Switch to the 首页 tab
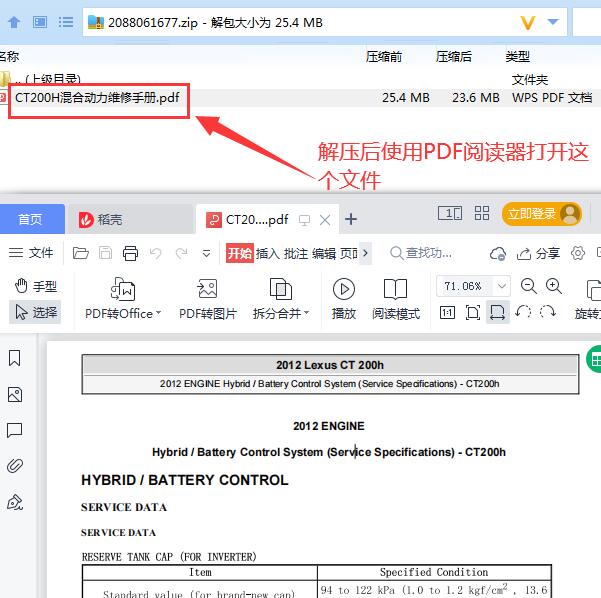This screenshot has width=601, height=598. 31,219
